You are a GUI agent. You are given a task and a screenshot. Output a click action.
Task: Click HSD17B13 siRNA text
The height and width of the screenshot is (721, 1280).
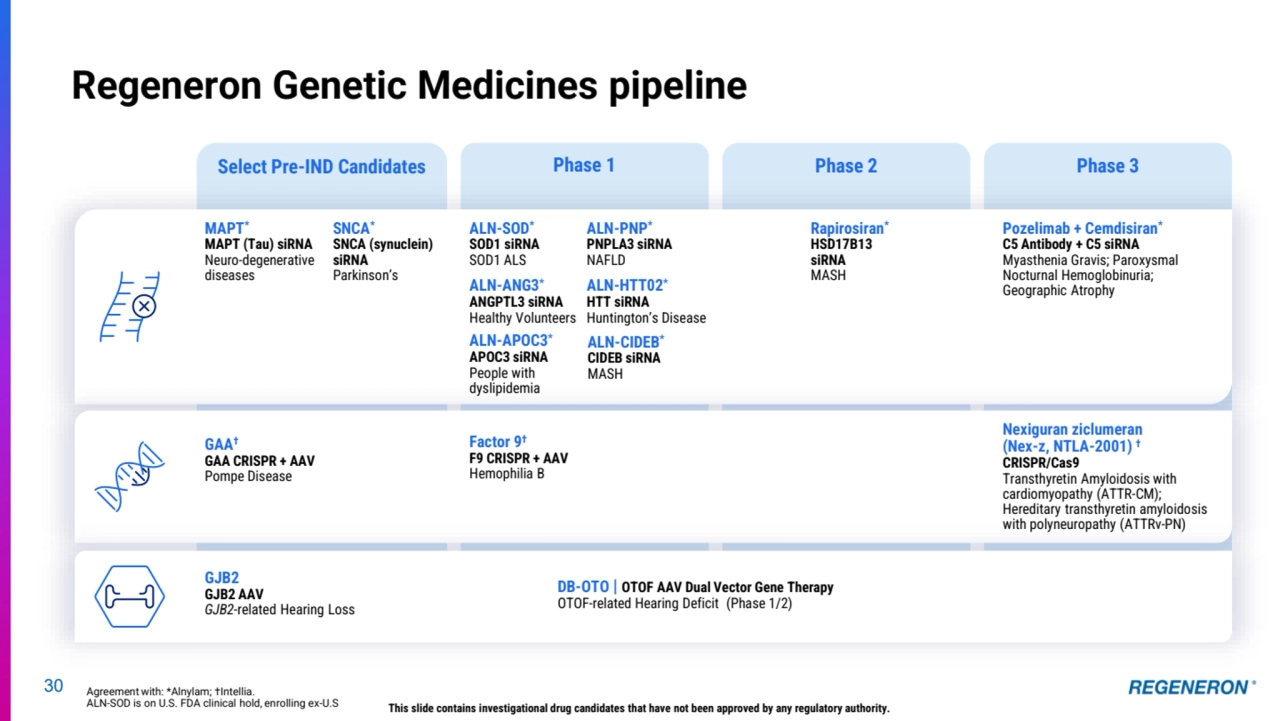(841, 252)
